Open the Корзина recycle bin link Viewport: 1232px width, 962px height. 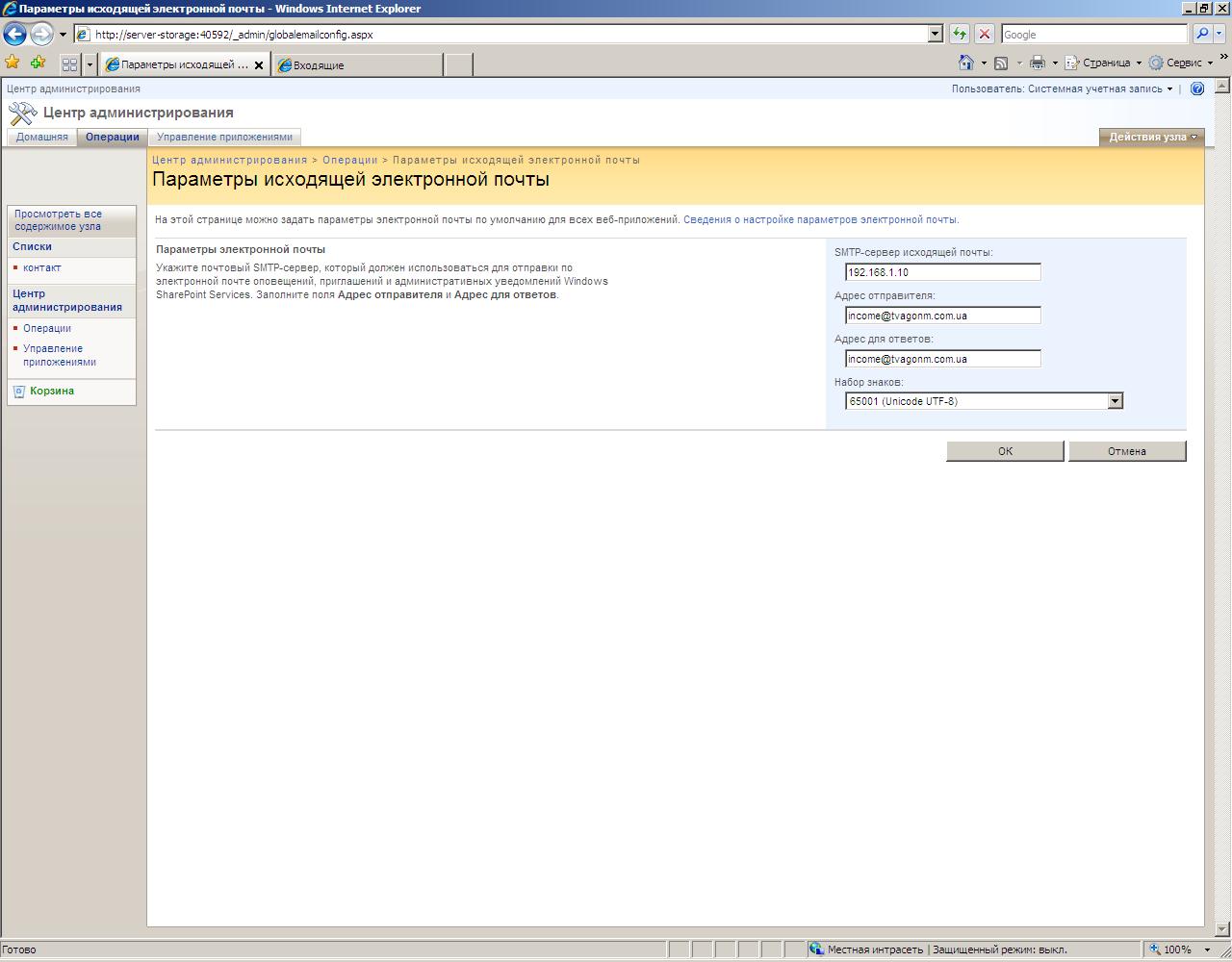click(51, 391)
